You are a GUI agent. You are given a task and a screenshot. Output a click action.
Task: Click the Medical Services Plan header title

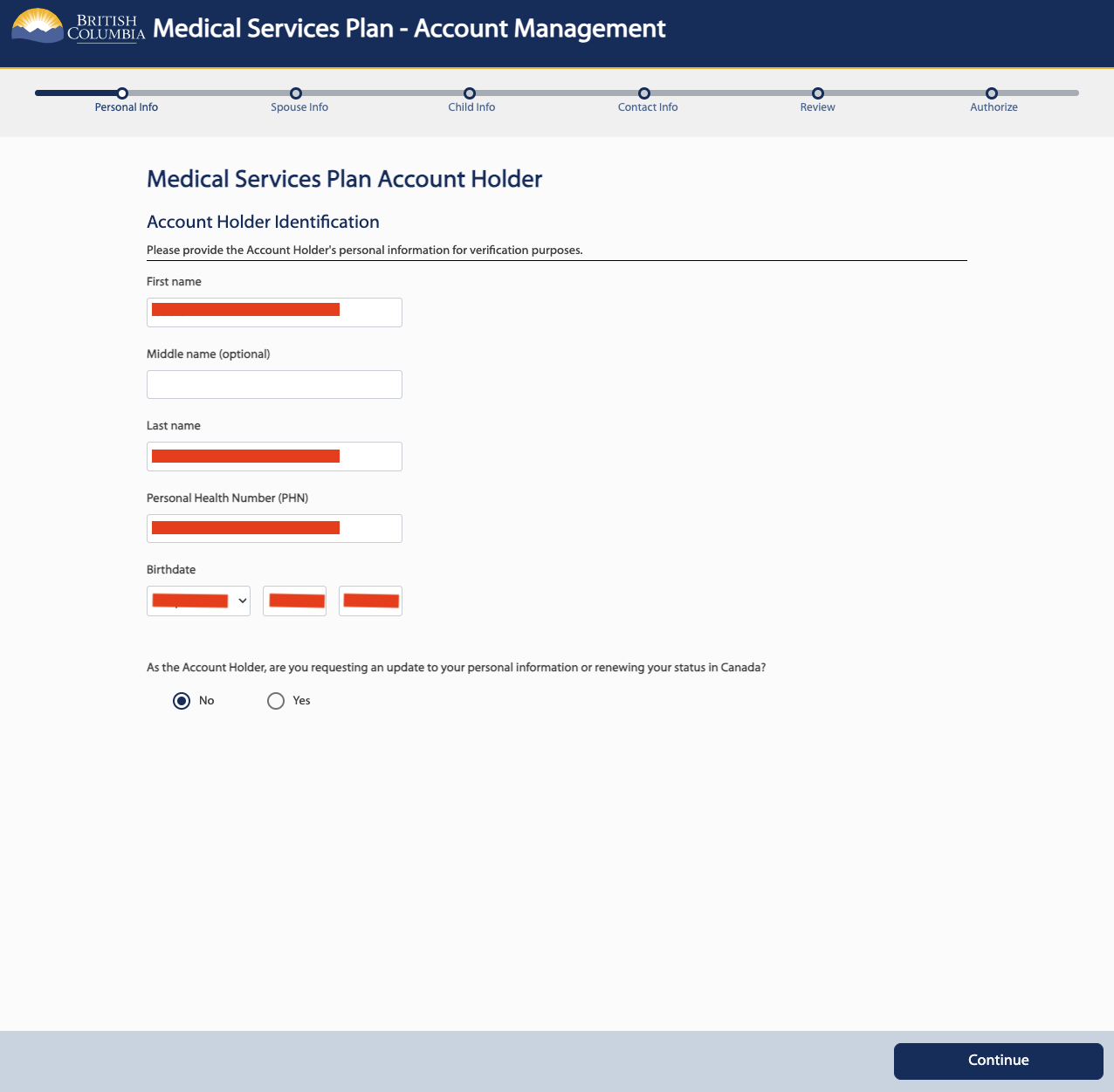(409, 29)
